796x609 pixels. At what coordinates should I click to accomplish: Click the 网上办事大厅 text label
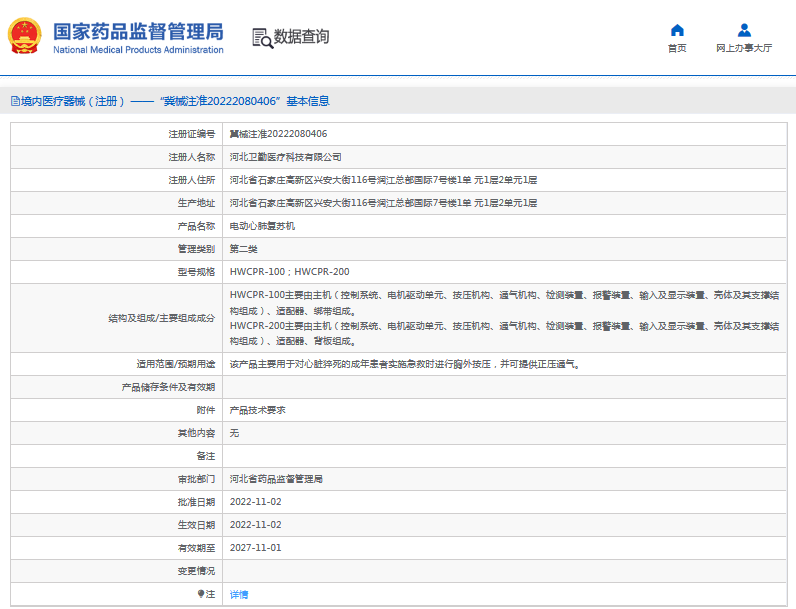[x=744, y=48]
